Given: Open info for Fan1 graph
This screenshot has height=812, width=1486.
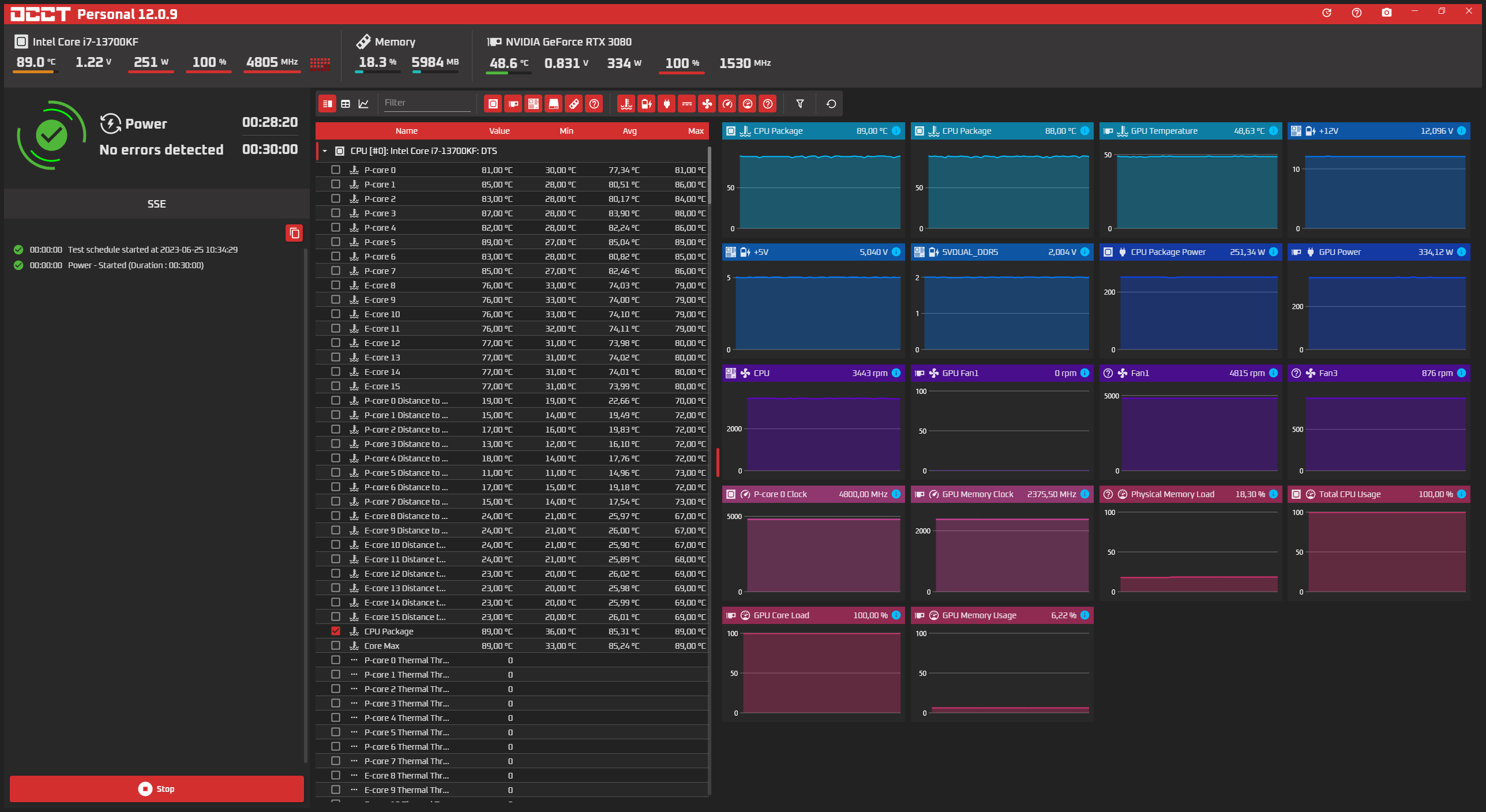Looking at the screenshot, I should (x=1273, y=373).
